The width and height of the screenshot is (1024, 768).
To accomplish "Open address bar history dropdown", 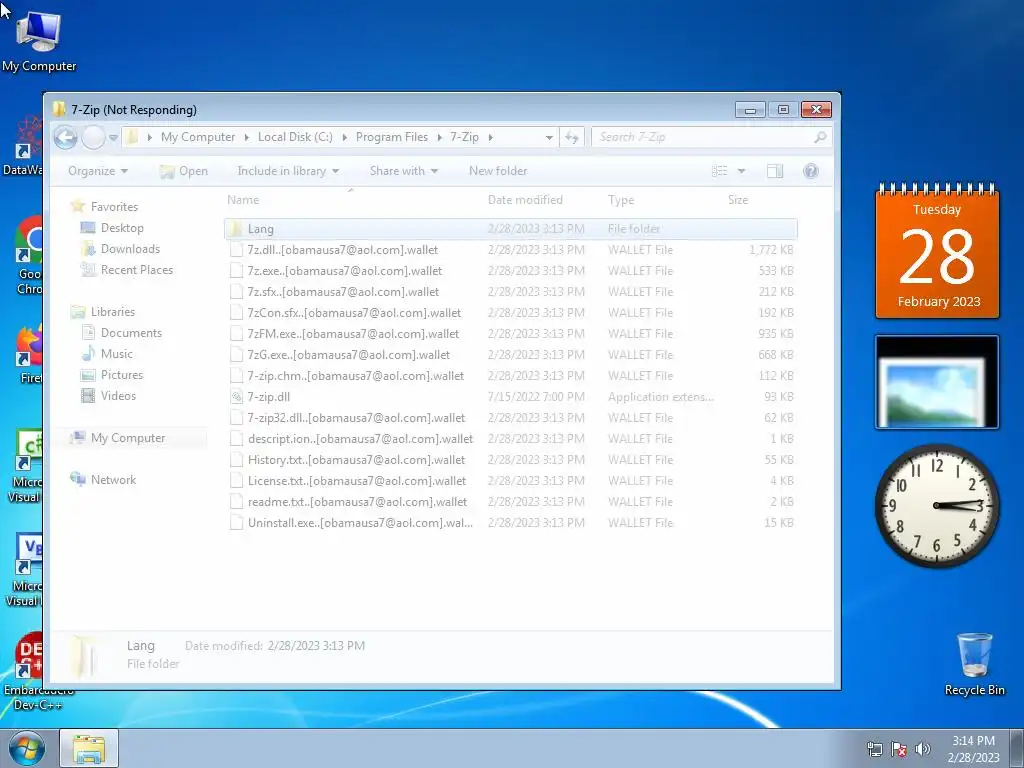I will (x=549, y=137).
